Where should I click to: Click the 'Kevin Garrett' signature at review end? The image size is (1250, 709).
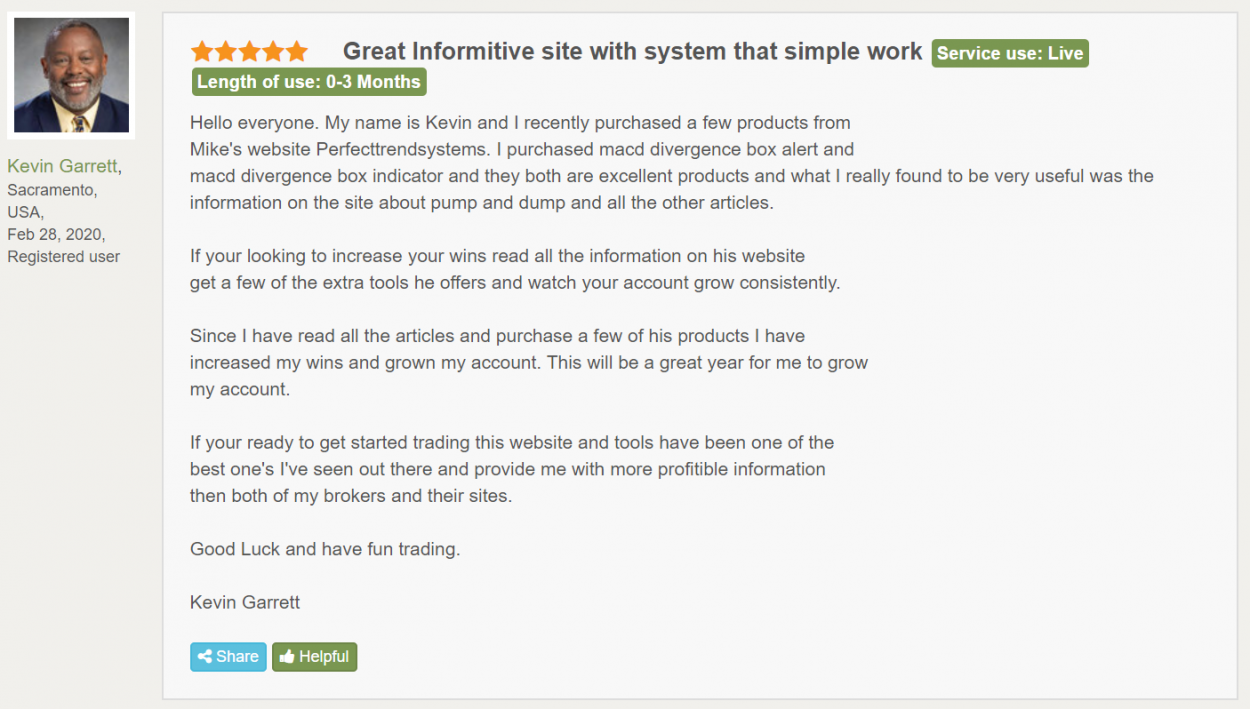tap(245, 602)
